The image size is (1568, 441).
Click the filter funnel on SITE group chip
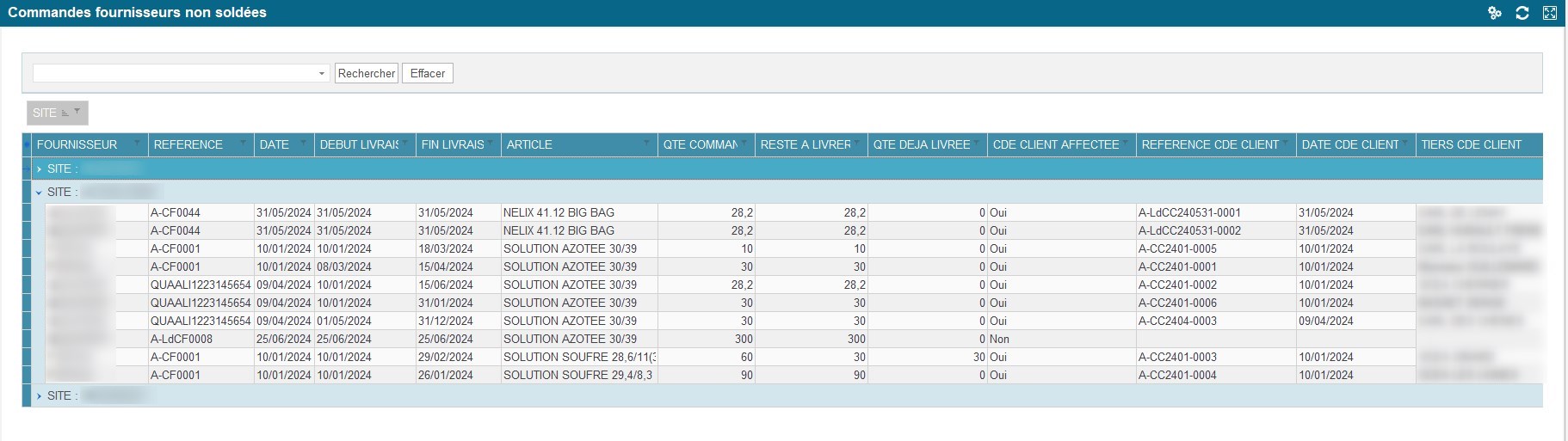(77, 112)
